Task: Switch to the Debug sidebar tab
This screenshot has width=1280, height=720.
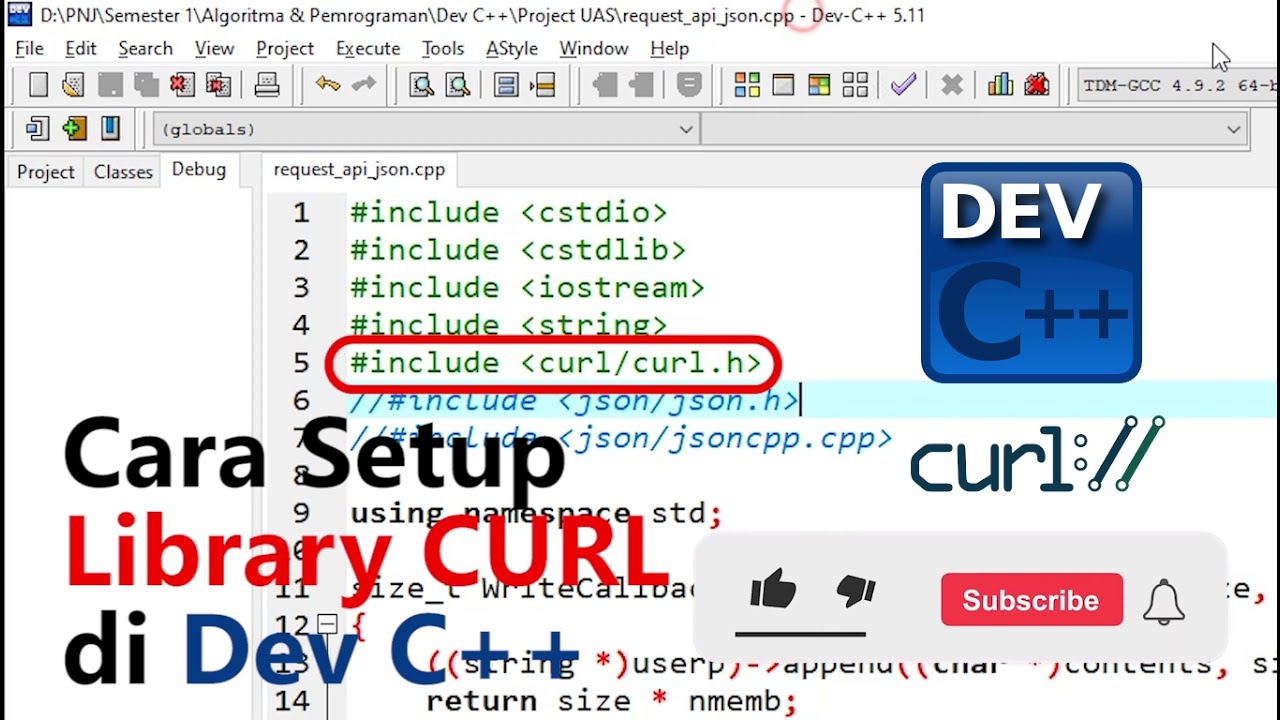Action: click(199, 170)
